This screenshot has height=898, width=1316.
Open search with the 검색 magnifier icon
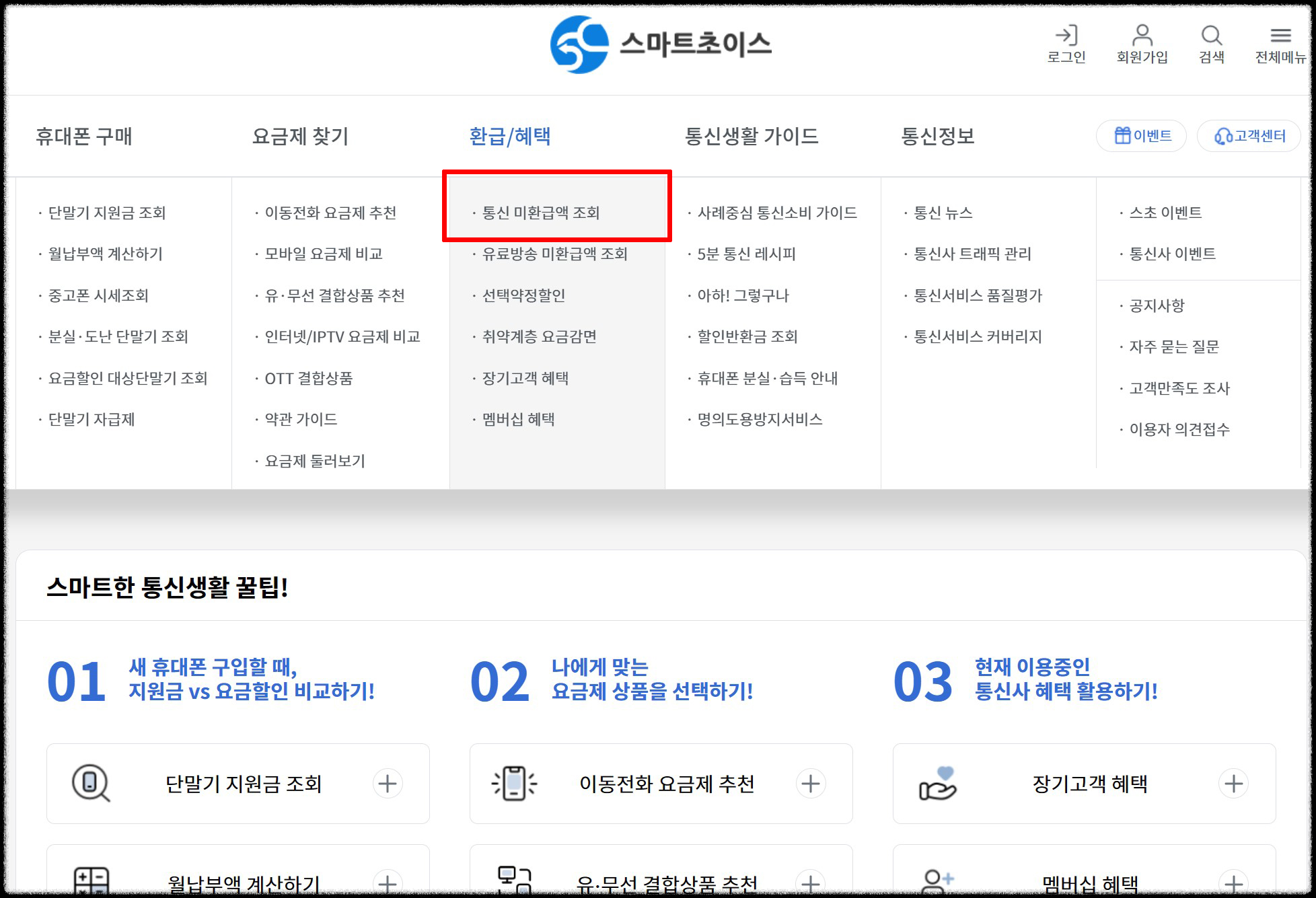point(1212,35)
